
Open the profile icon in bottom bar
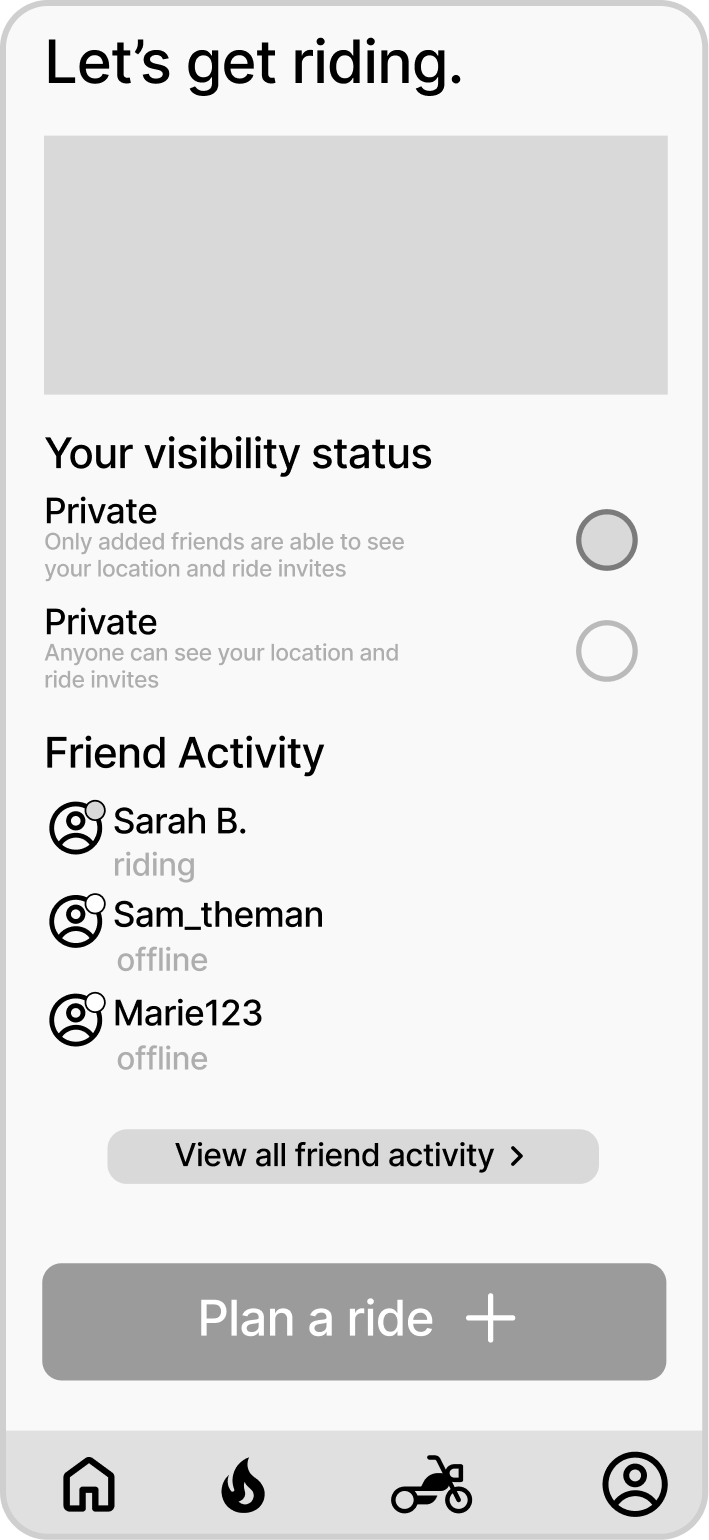tap(634, 1484)
